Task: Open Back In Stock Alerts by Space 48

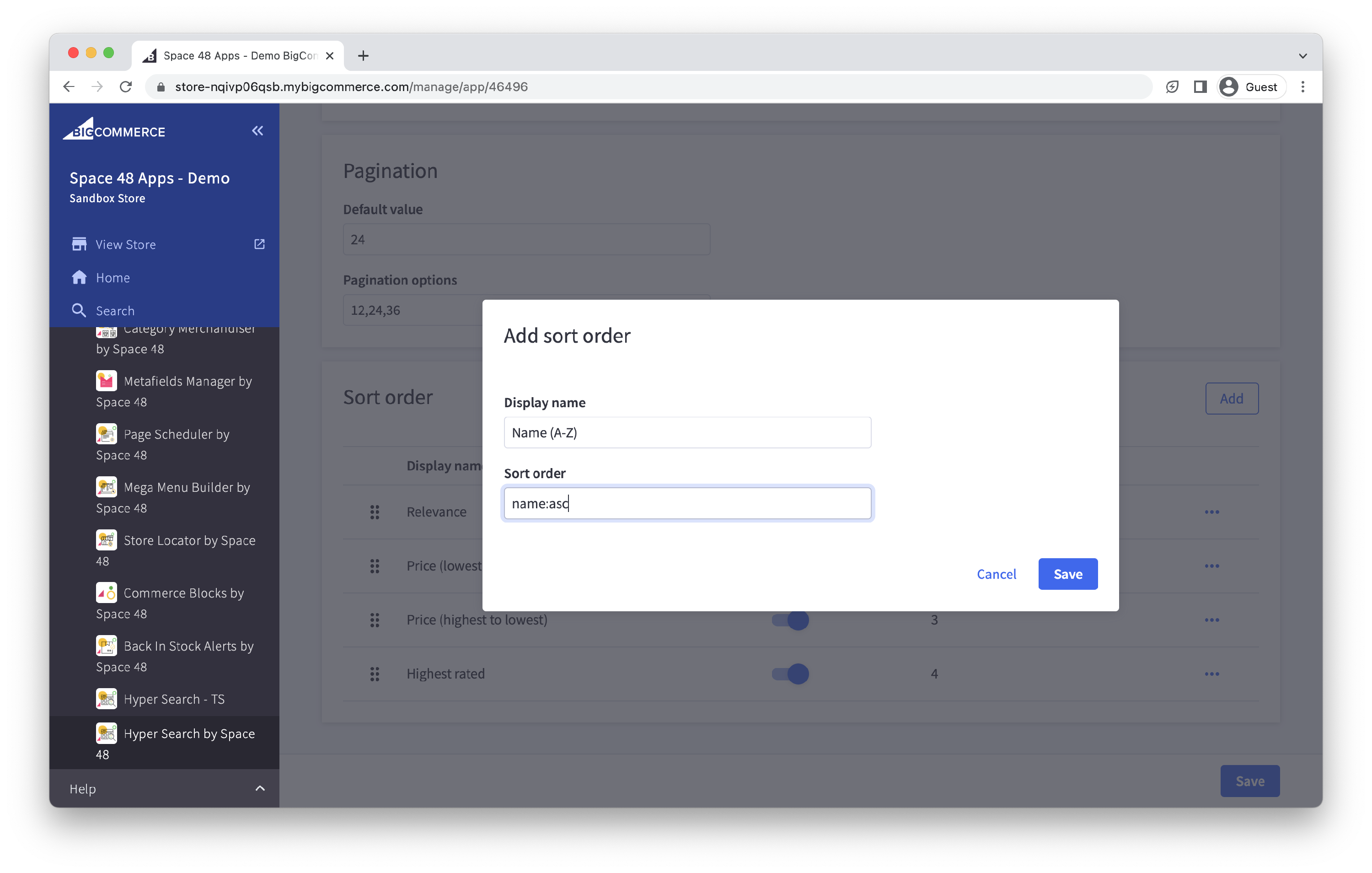Action: 175,656
